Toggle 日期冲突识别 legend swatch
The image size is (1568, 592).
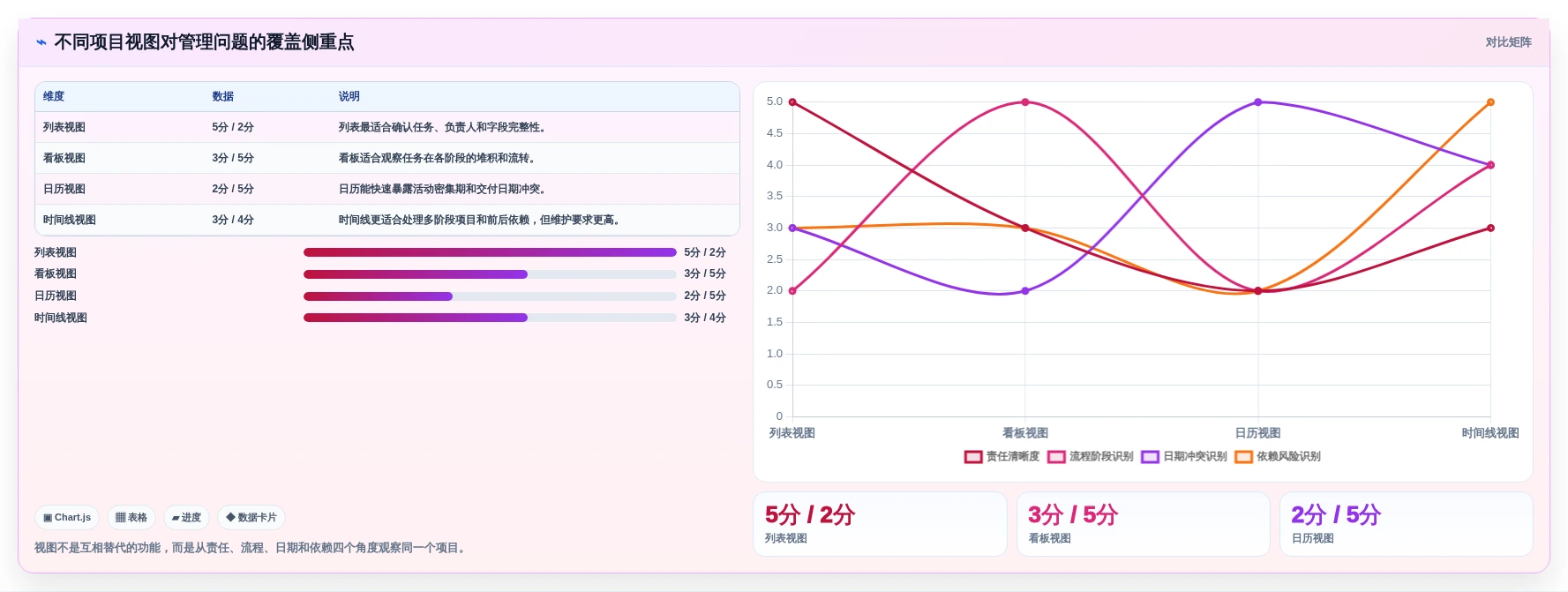[1150, 457]
